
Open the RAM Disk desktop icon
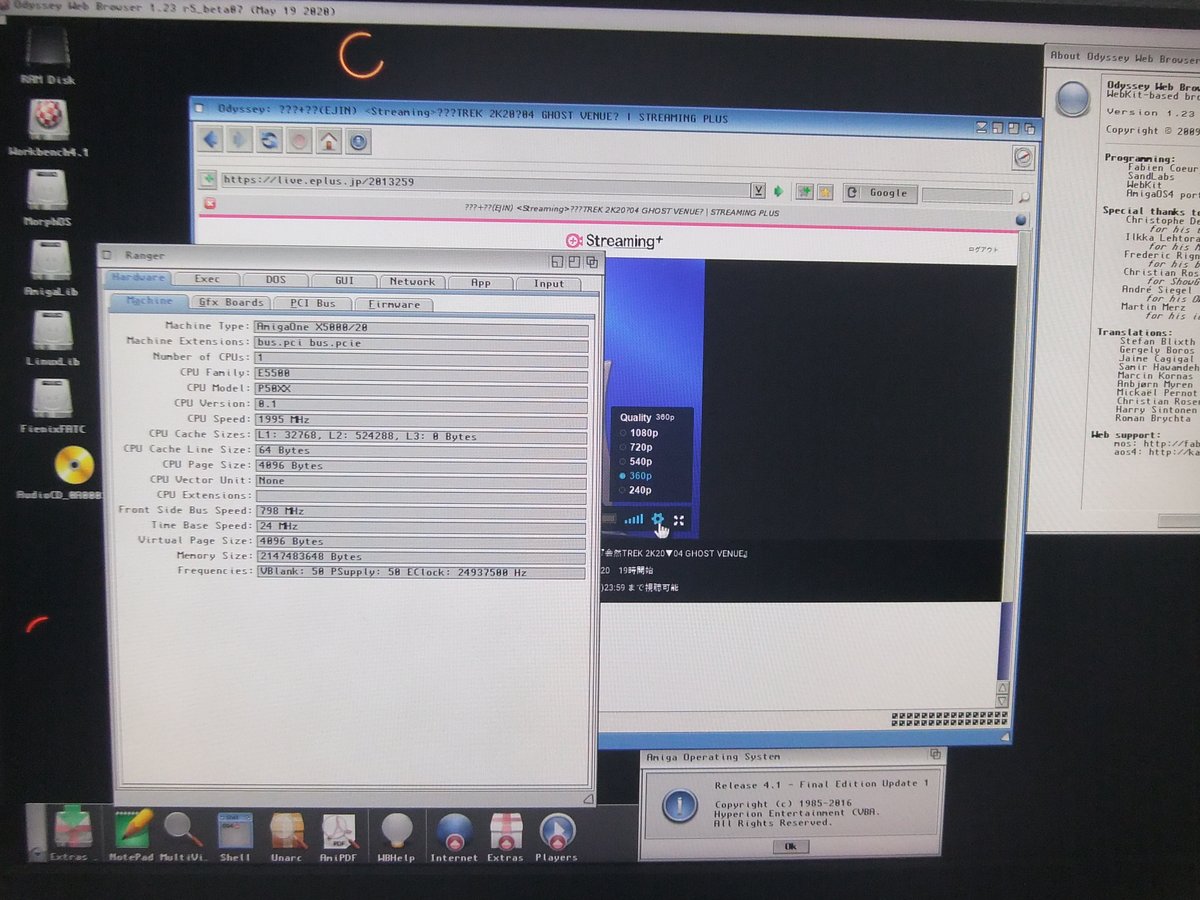tap(47, 56)
